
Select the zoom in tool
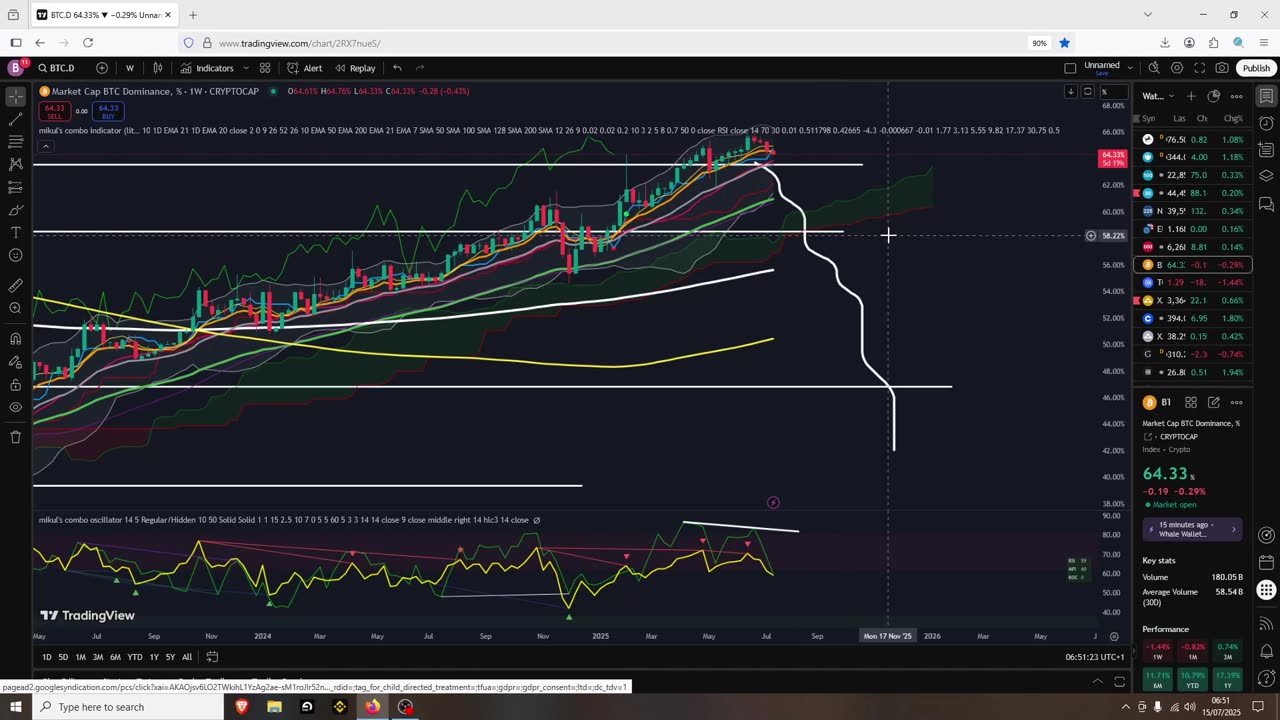16,308
